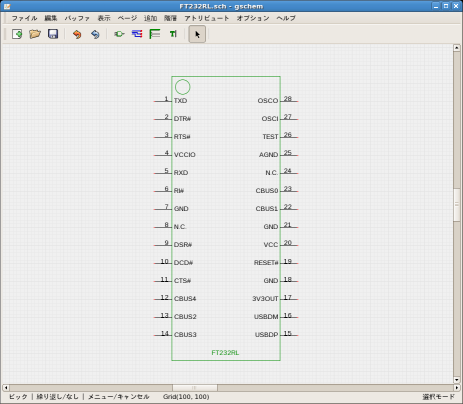Select the RESET# pin label
463x404 pixels.
coord(266,263)
